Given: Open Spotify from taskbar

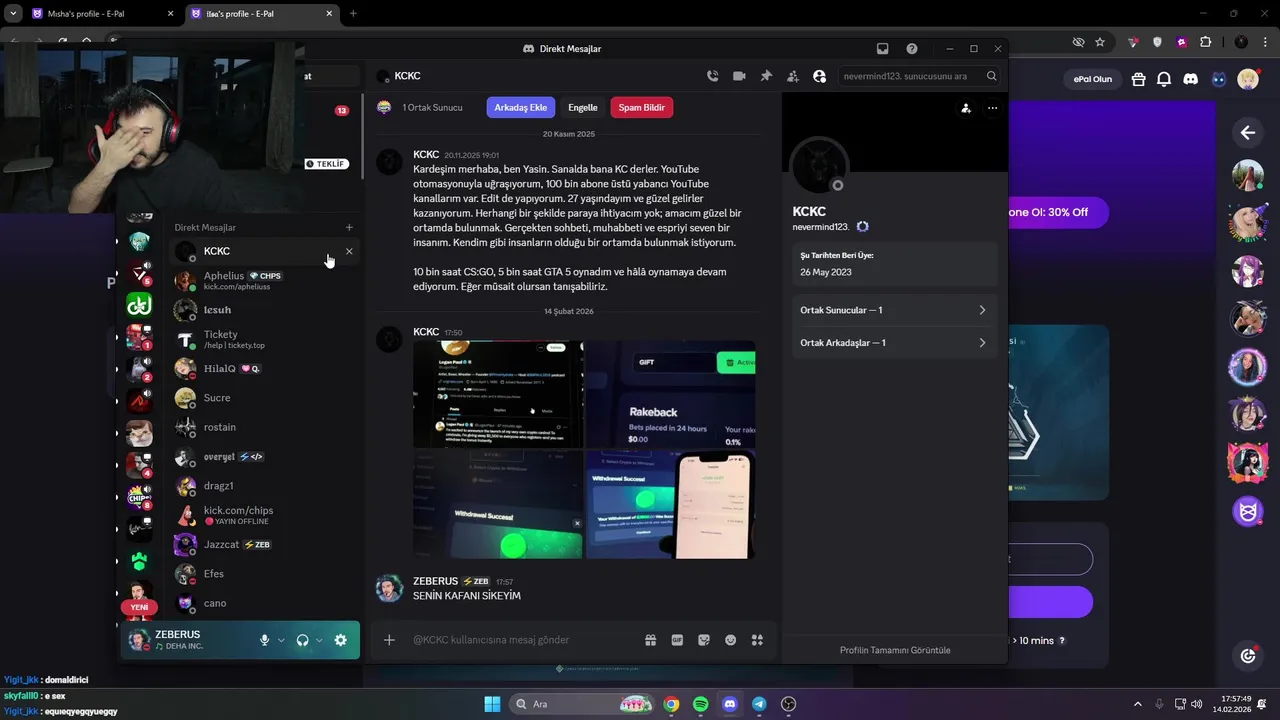Looking at the screenshot, I should click(700, 704).
